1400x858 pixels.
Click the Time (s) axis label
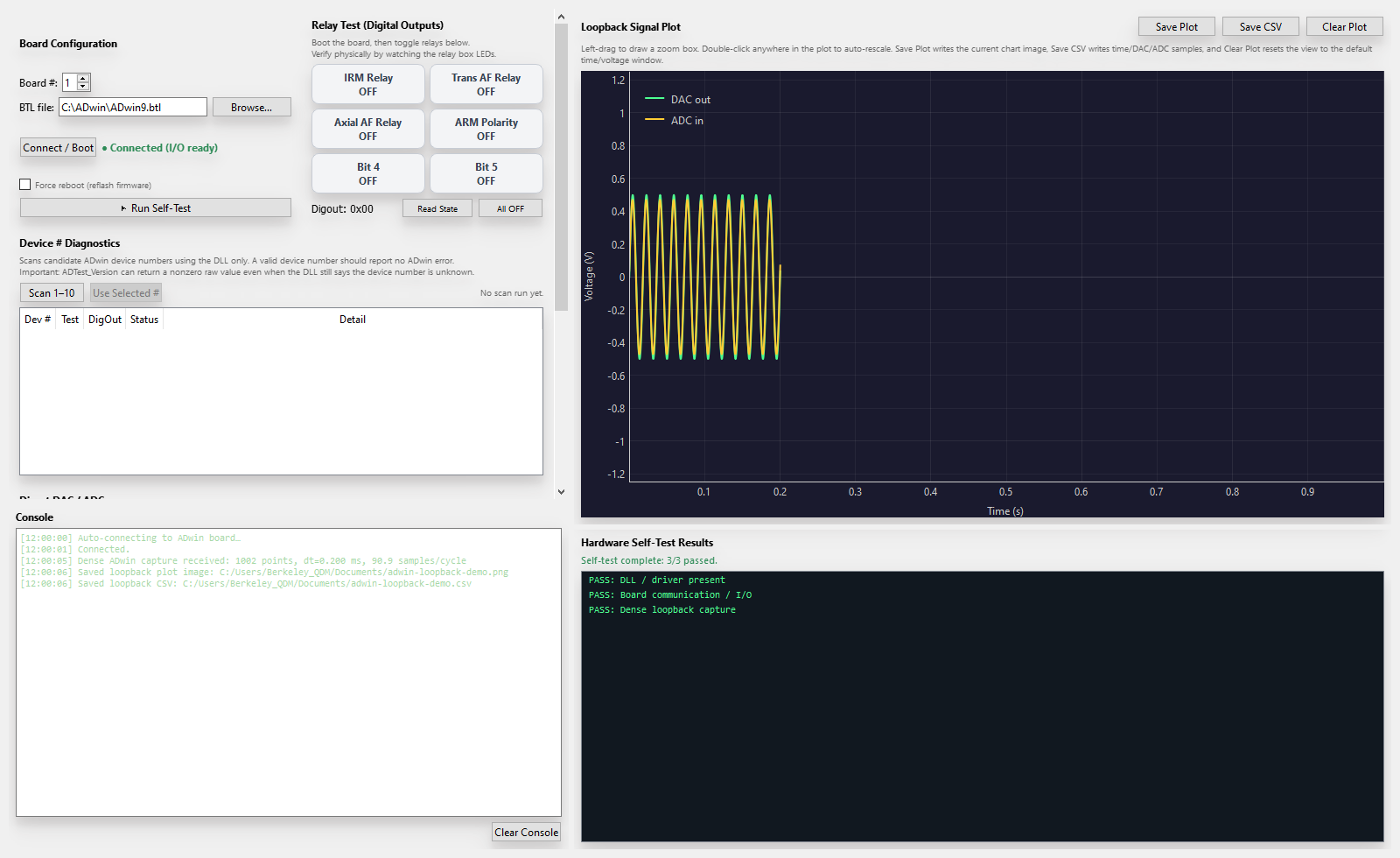[1005, 511]
